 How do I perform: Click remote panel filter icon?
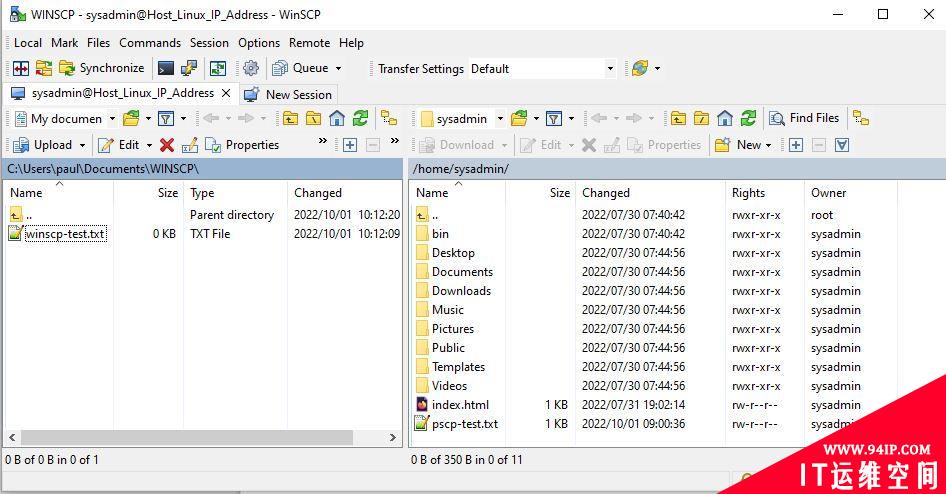[554, 118]
